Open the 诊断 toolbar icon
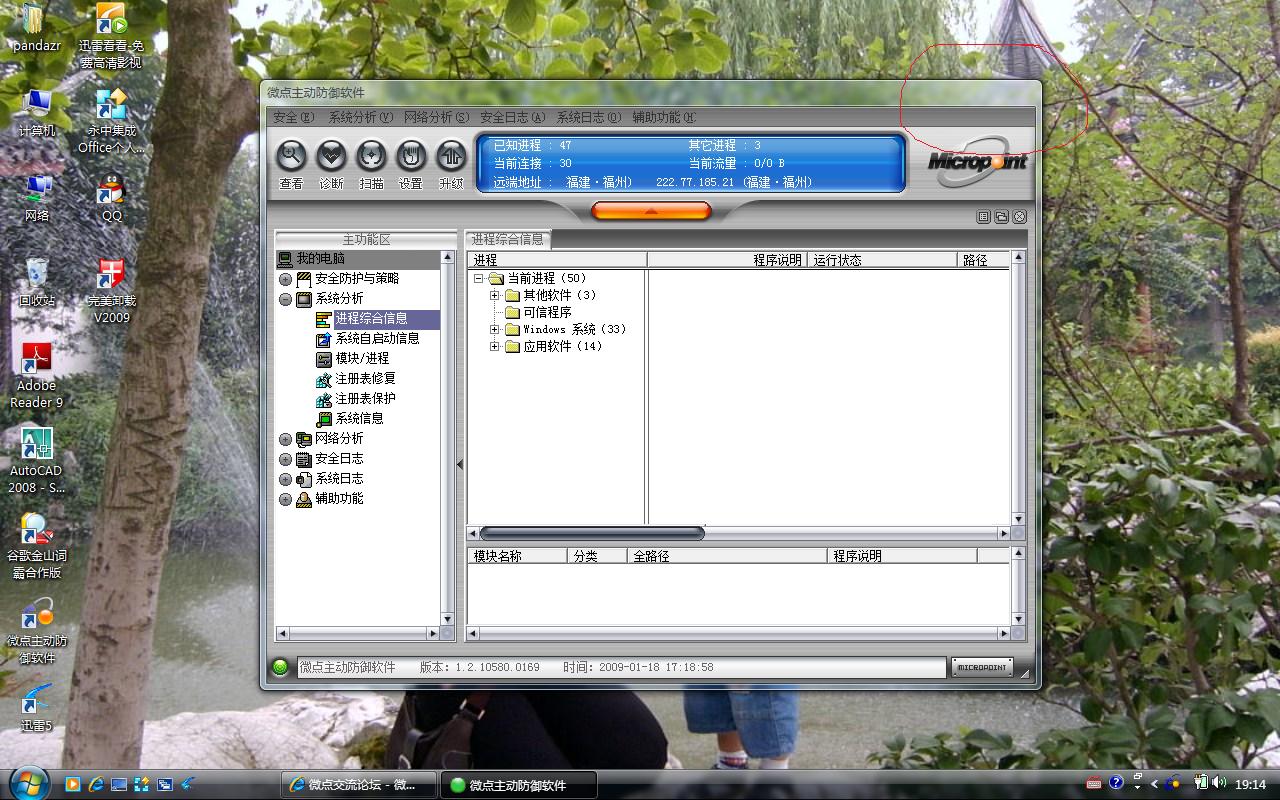 [331, 156]
